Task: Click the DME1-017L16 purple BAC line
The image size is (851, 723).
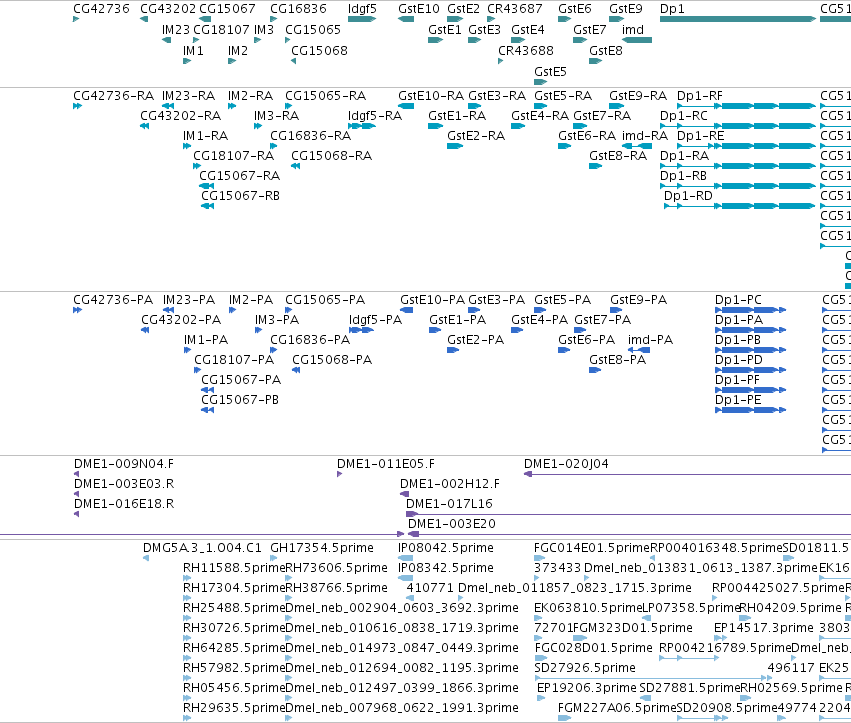Action: [x=628, y=514]
